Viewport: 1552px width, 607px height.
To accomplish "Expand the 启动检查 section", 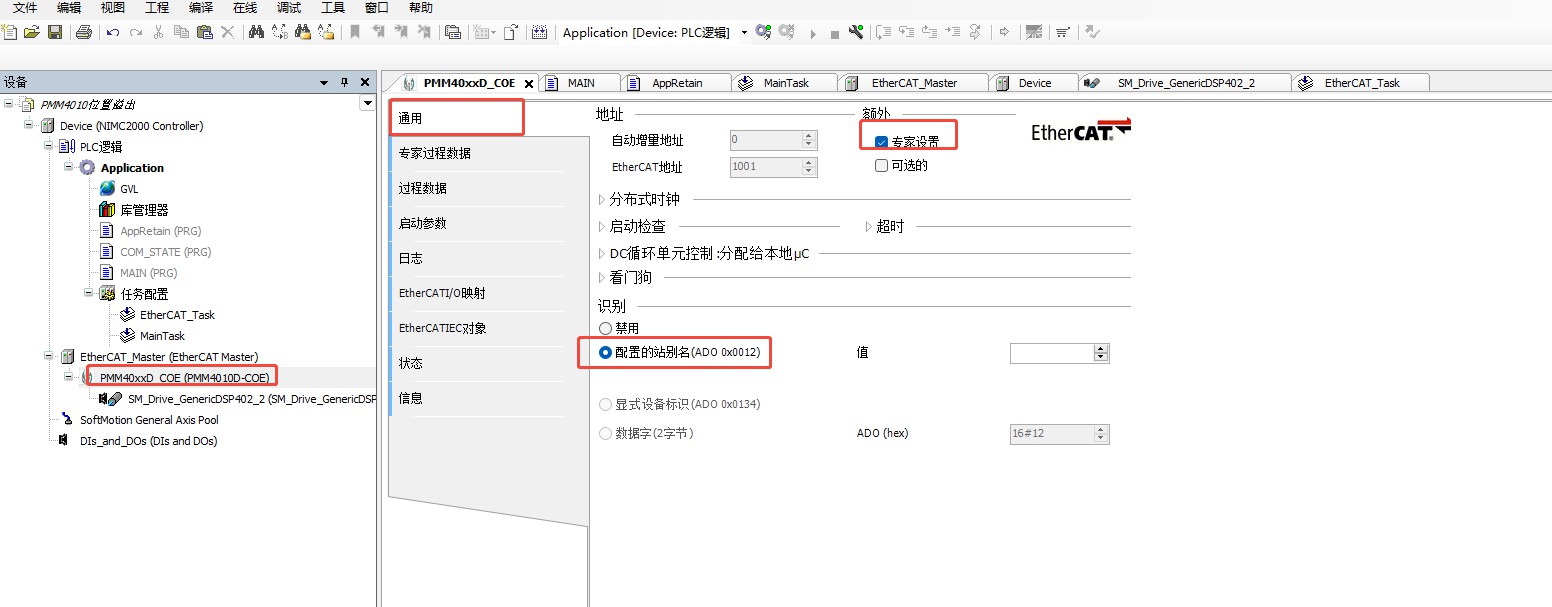I will (602, 227).
